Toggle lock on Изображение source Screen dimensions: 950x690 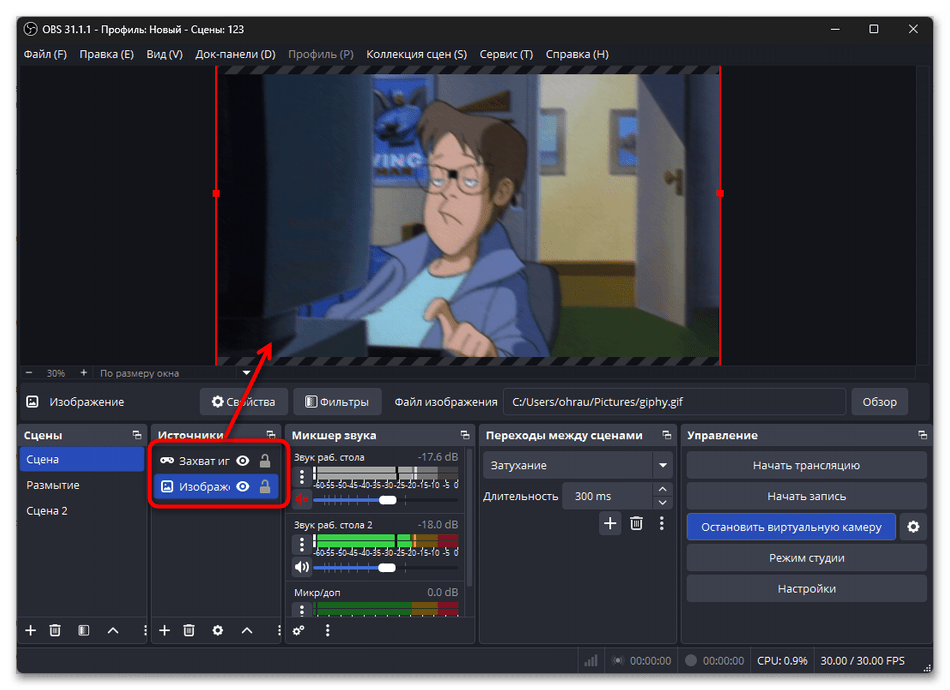pyautogui.click(x=265, y=486)
